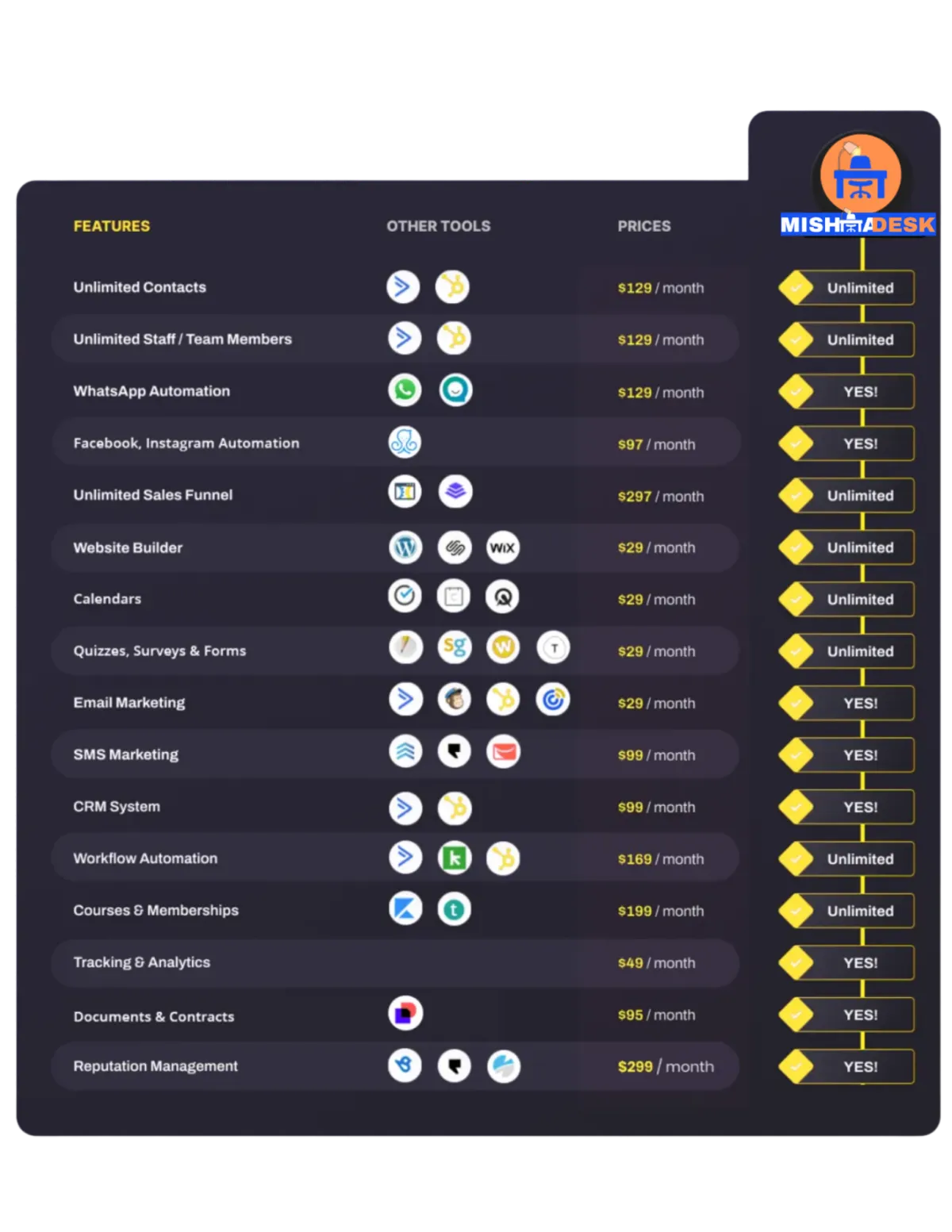Viewport: 952px width, 1232px height.
Task: Click the Mailchimp icon in Email Marketing row
Action: [x=455, y=700]
